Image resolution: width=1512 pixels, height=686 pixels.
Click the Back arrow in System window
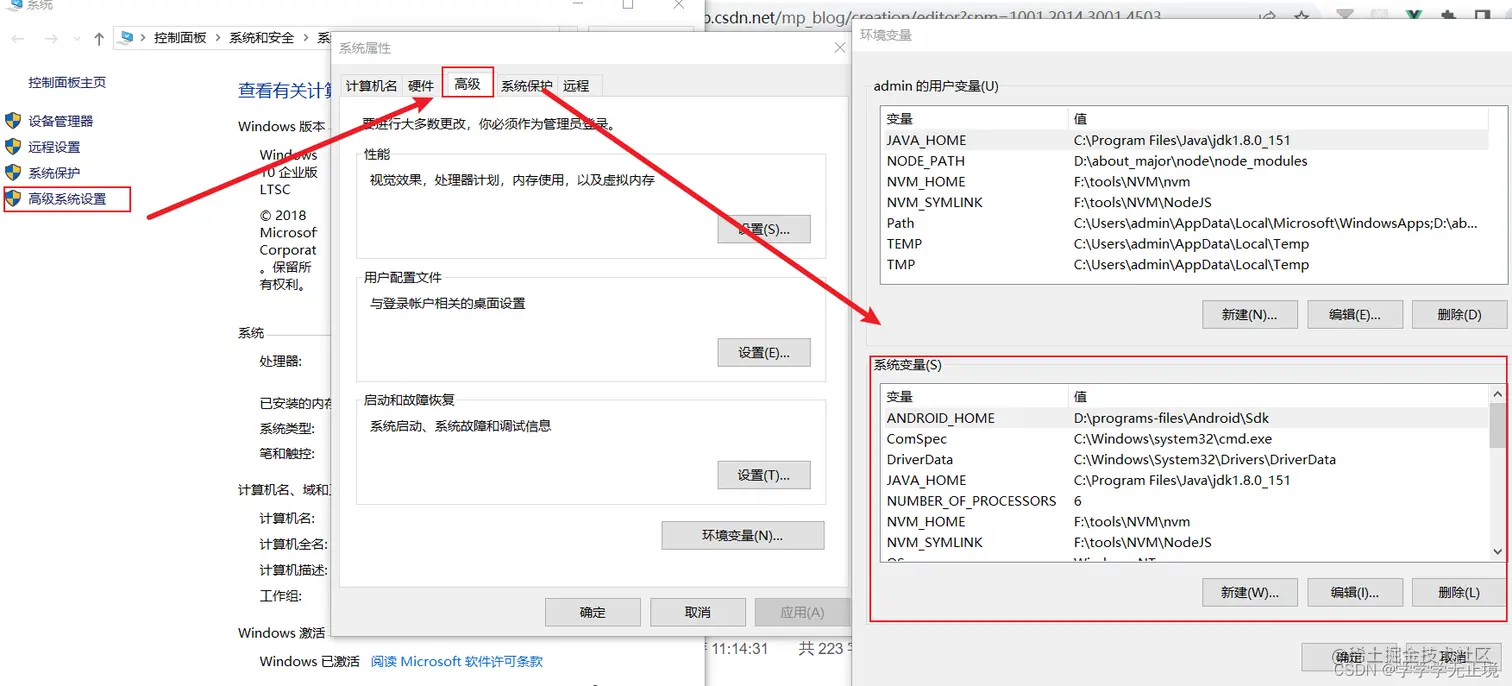pos(19,38)
